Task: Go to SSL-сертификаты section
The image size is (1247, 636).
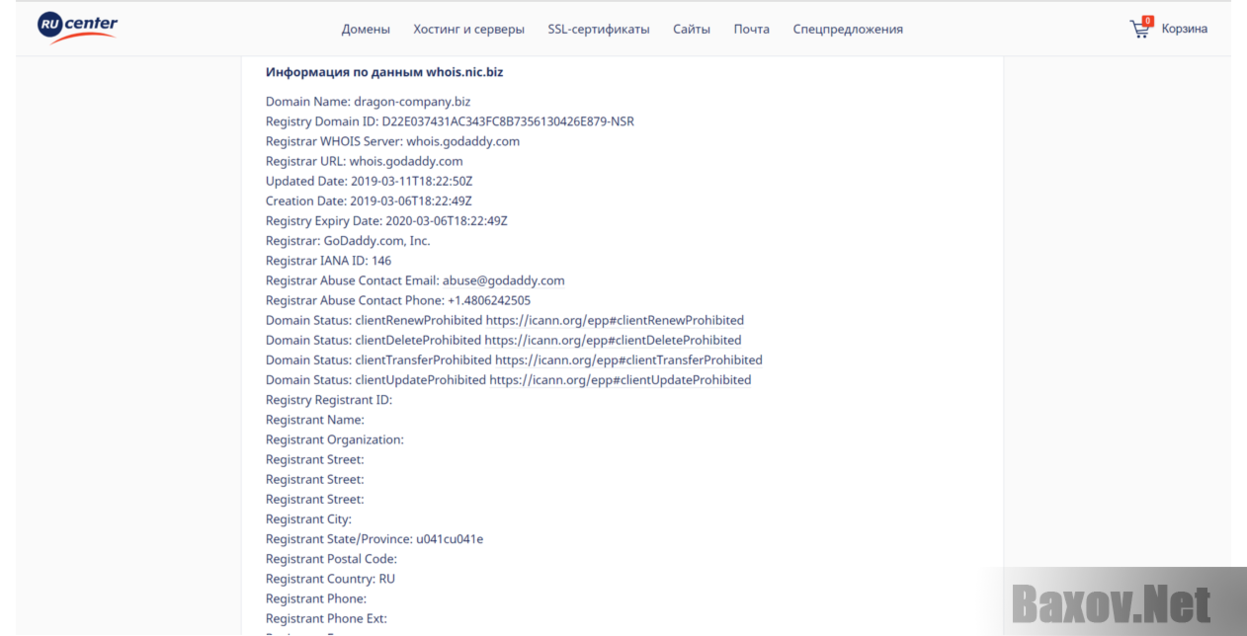Action: tap(599, 29)
